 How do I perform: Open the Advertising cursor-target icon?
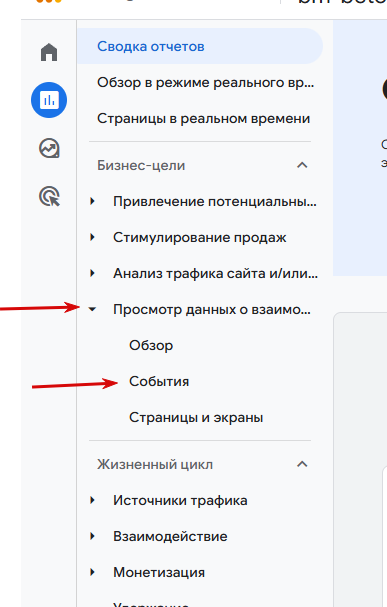[49, 196]
